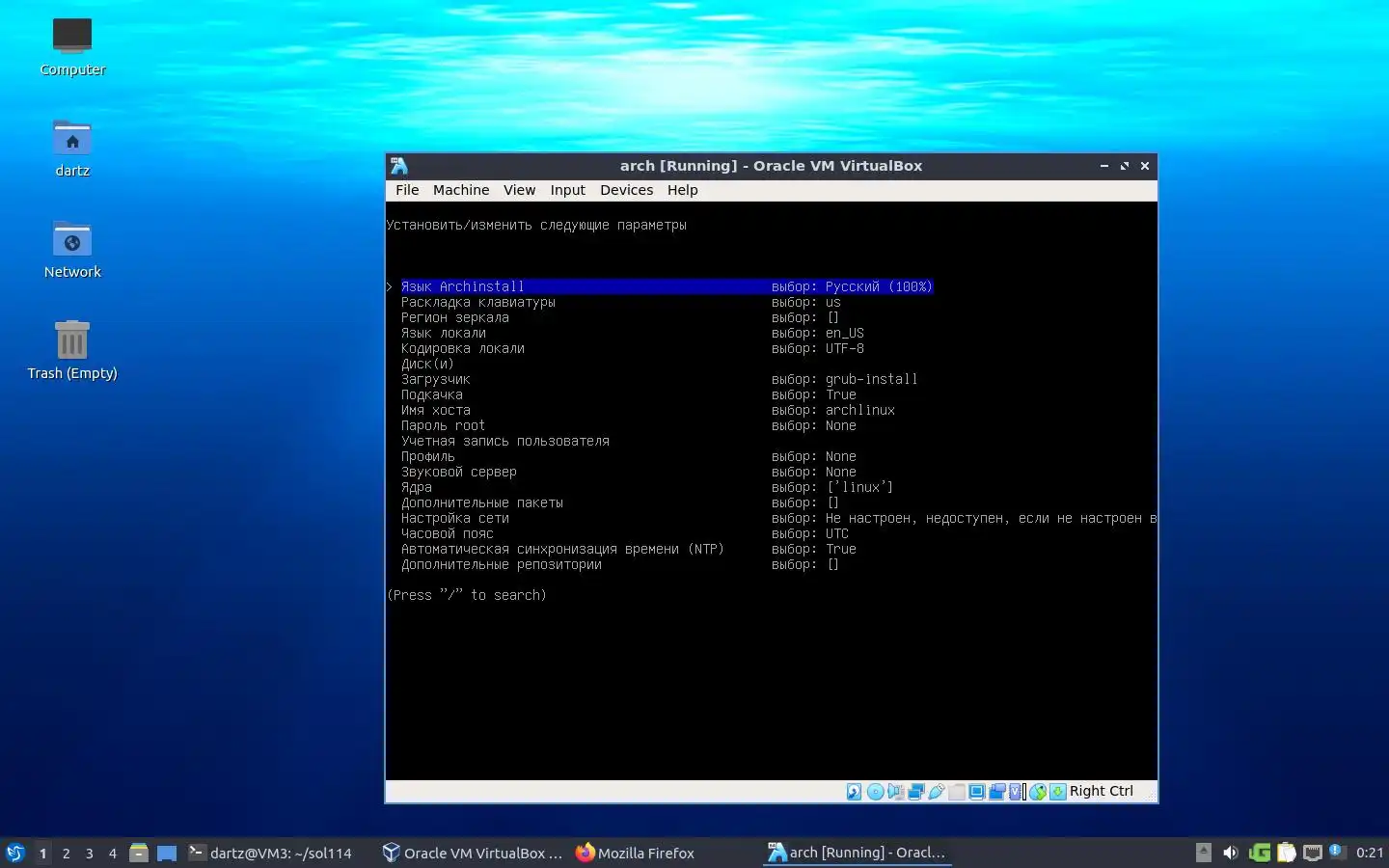This screenshot has height=868, width=1389.
Task: Select the 'Учетная запись пользователя' row
Action: pyautogui.click(x=505, y=441)
